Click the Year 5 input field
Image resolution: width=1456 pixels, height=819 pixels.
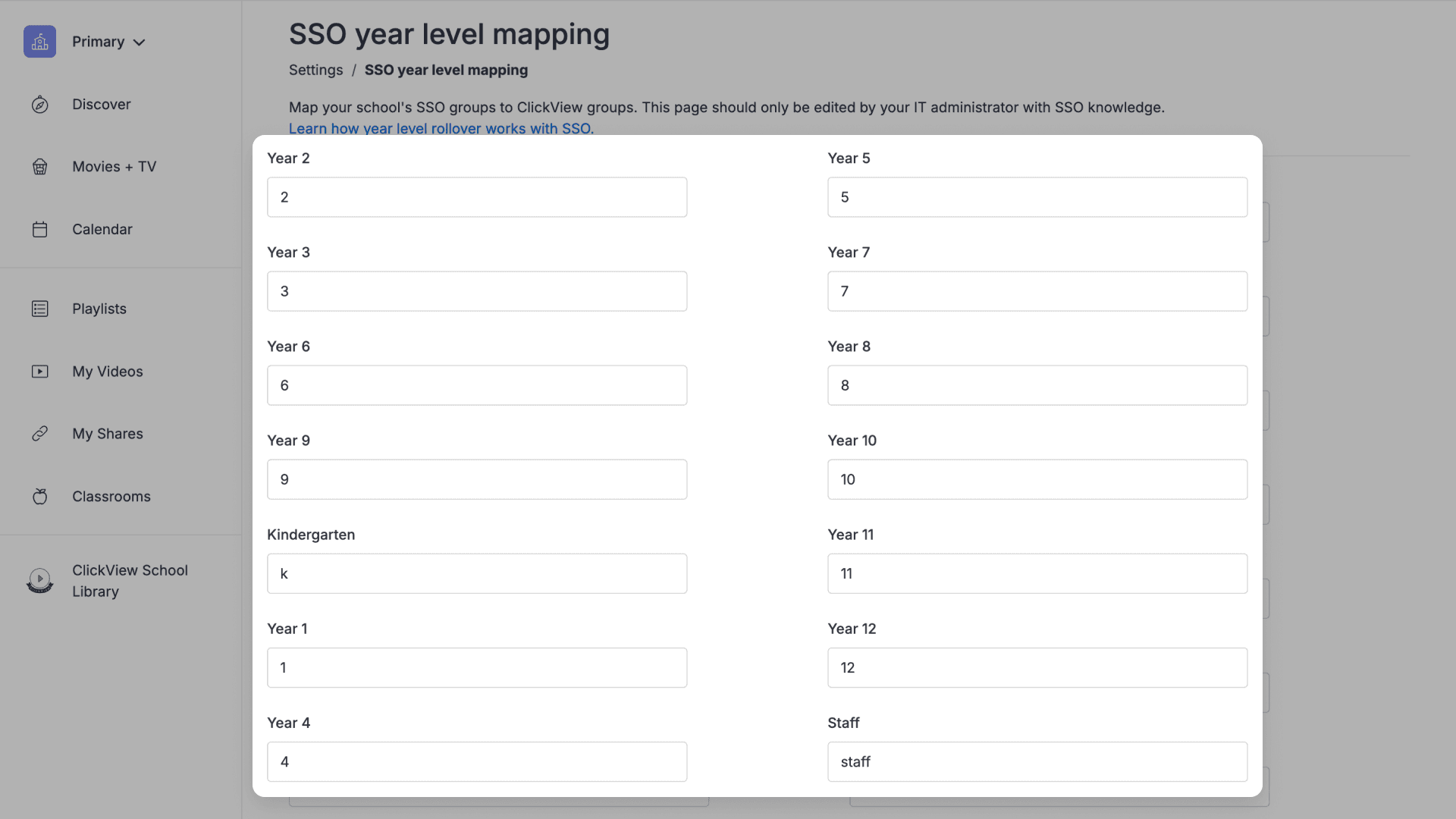pyautogui.click(x=1037, y=197)
